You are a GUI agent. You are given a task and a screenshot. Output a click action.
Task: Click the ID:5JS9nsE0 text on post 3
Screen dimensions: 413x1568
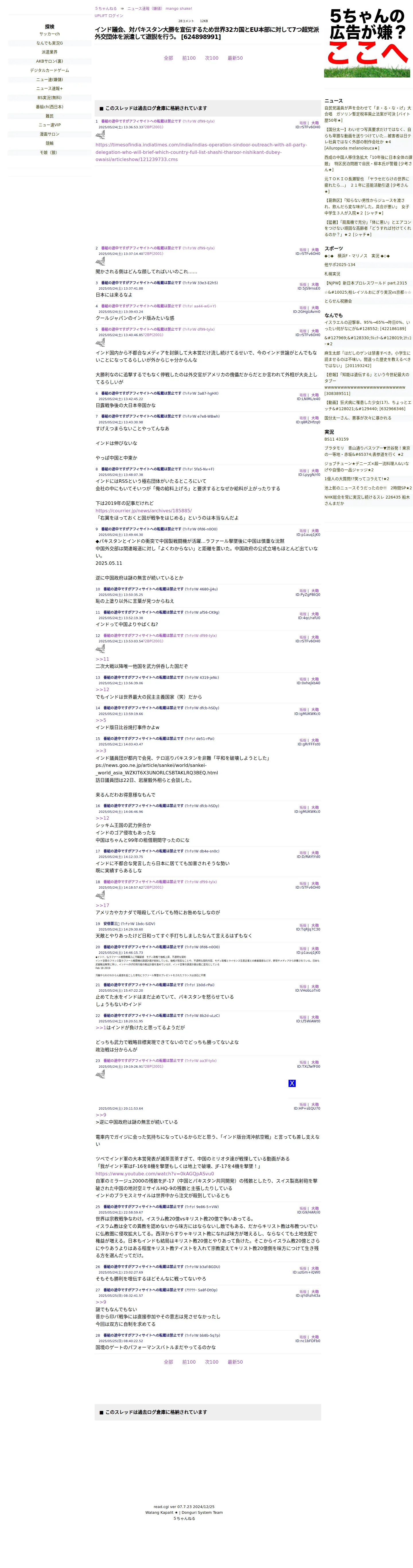click(308, 289)
